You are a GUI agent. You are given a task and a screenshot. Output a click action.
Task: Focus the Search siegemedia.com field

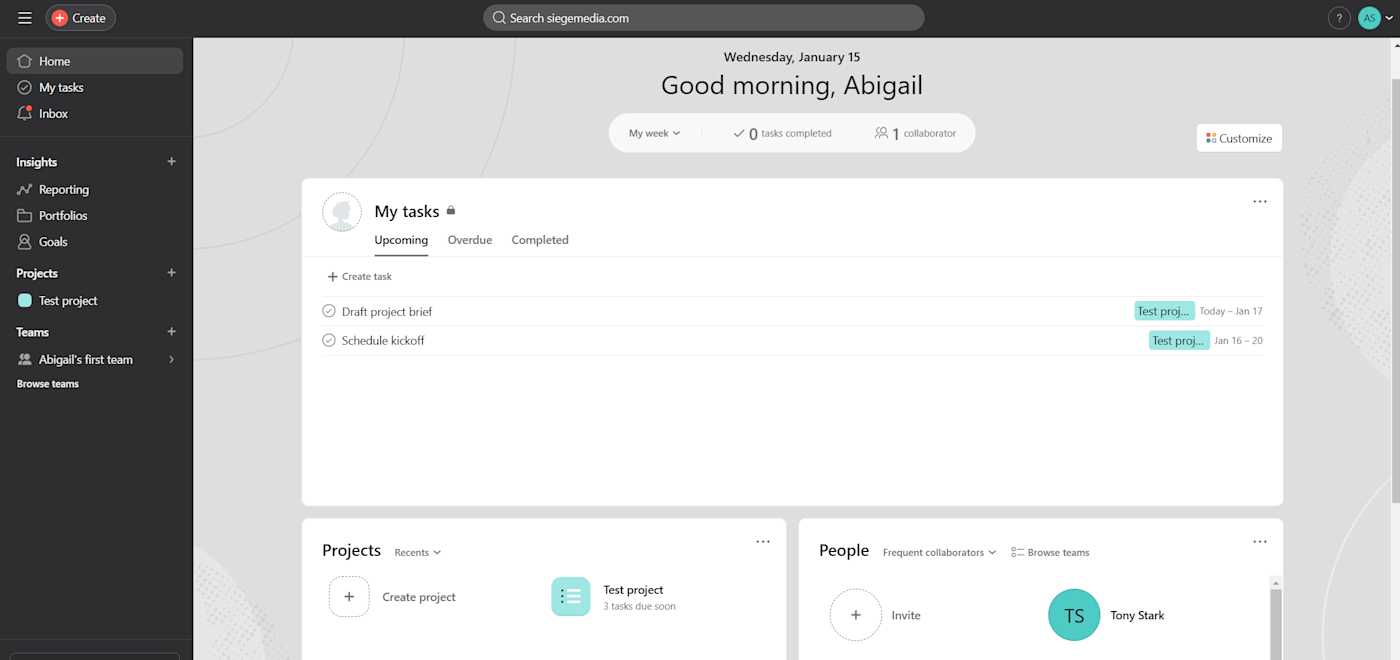(x=703, y=18)
